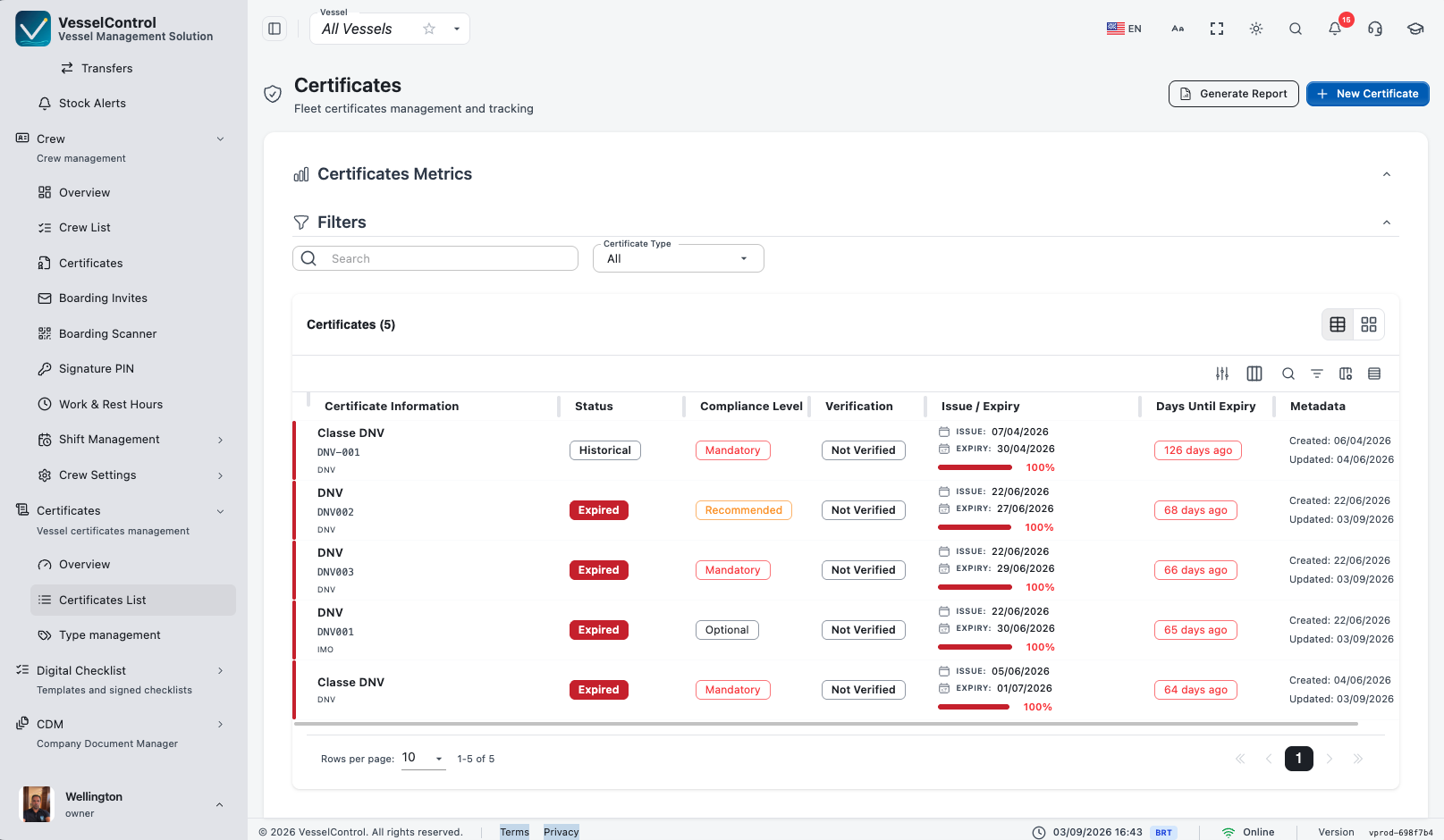Click the 126 days ago badge
Viewport: 1444px width, 840px height.
pos(1198,450)
